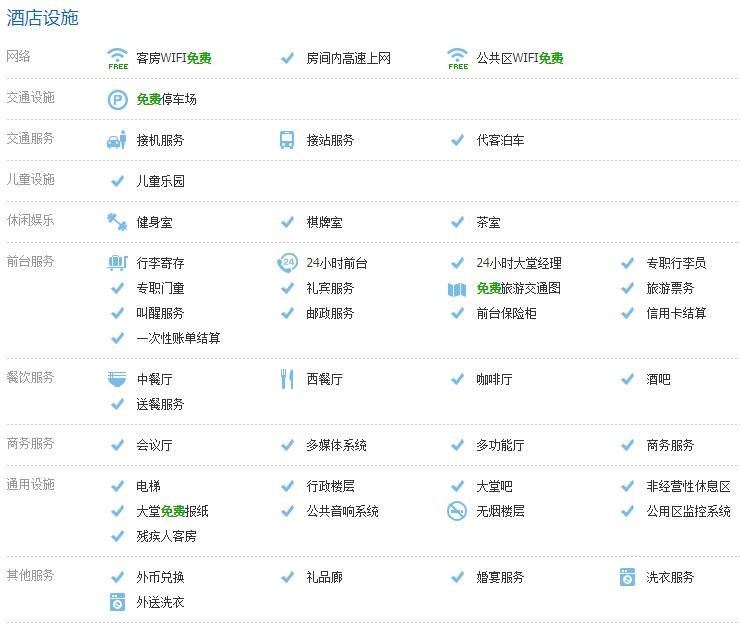Click the free parking P icon
This screenshot has width=740, height=629.
tap(117, 100)
